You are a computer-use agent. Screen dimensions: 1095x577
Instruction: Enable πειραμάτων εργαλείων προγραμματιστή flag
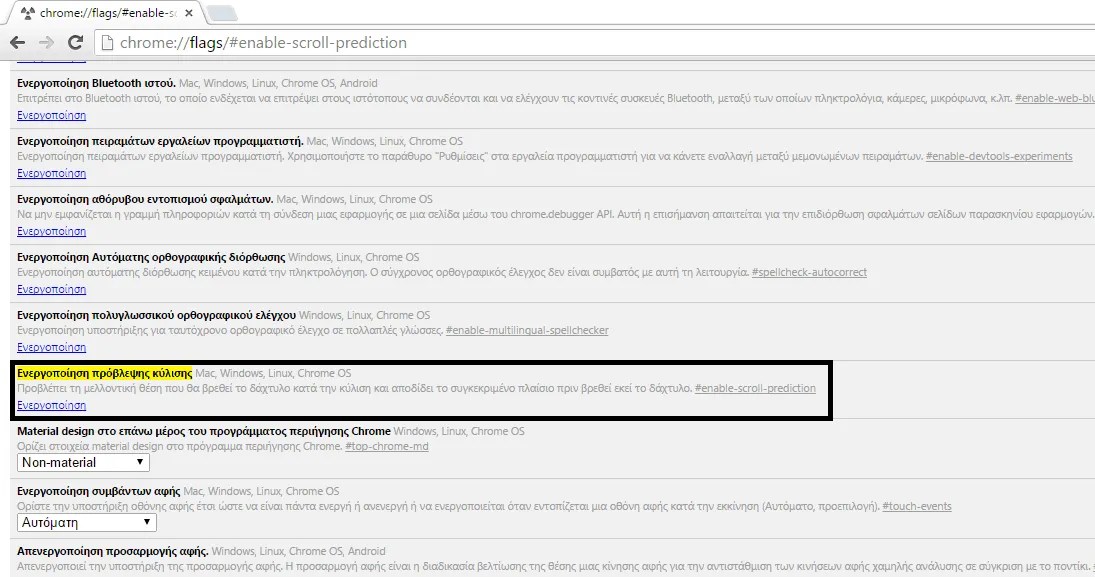tap(52, 173)
